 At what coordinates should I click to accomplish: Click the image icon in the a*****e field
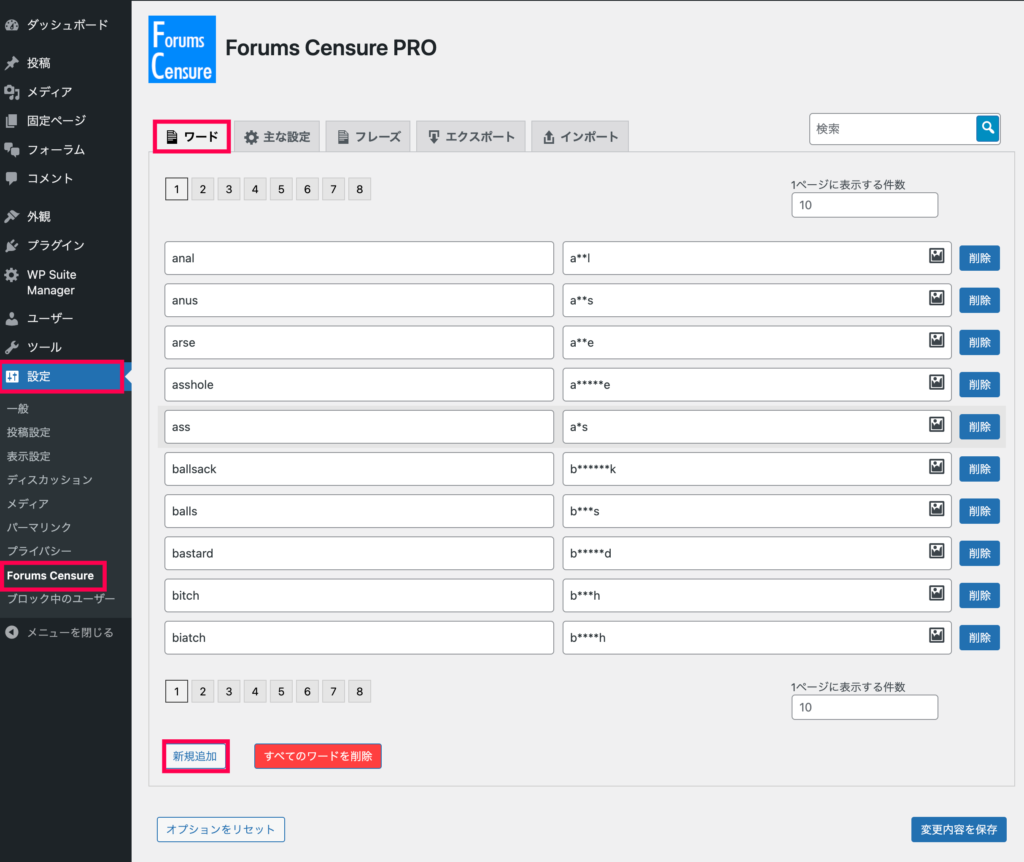[936, 382]
